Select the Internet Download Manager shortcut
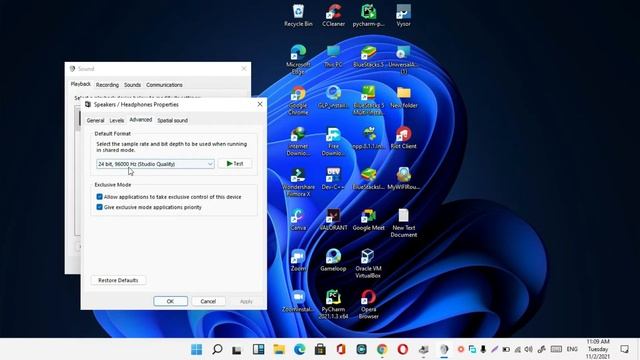The width and height of the screenshot is (640, 360). click(298, 141)
